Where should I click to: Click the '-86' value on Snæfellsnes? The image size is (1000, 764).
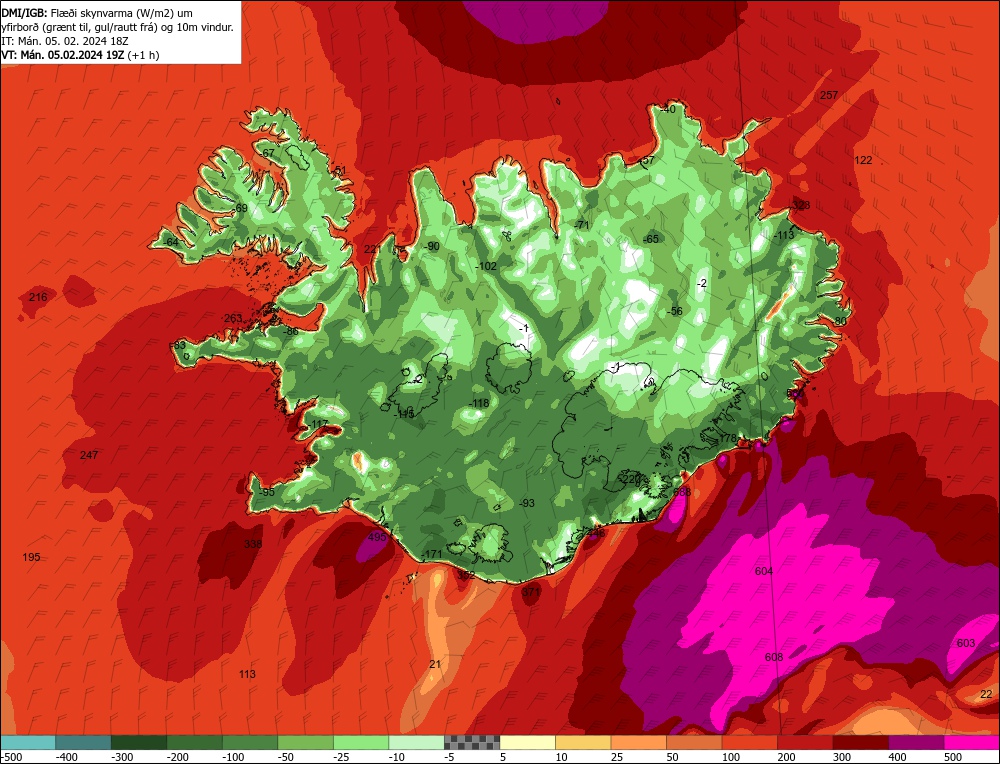point(291,332)
